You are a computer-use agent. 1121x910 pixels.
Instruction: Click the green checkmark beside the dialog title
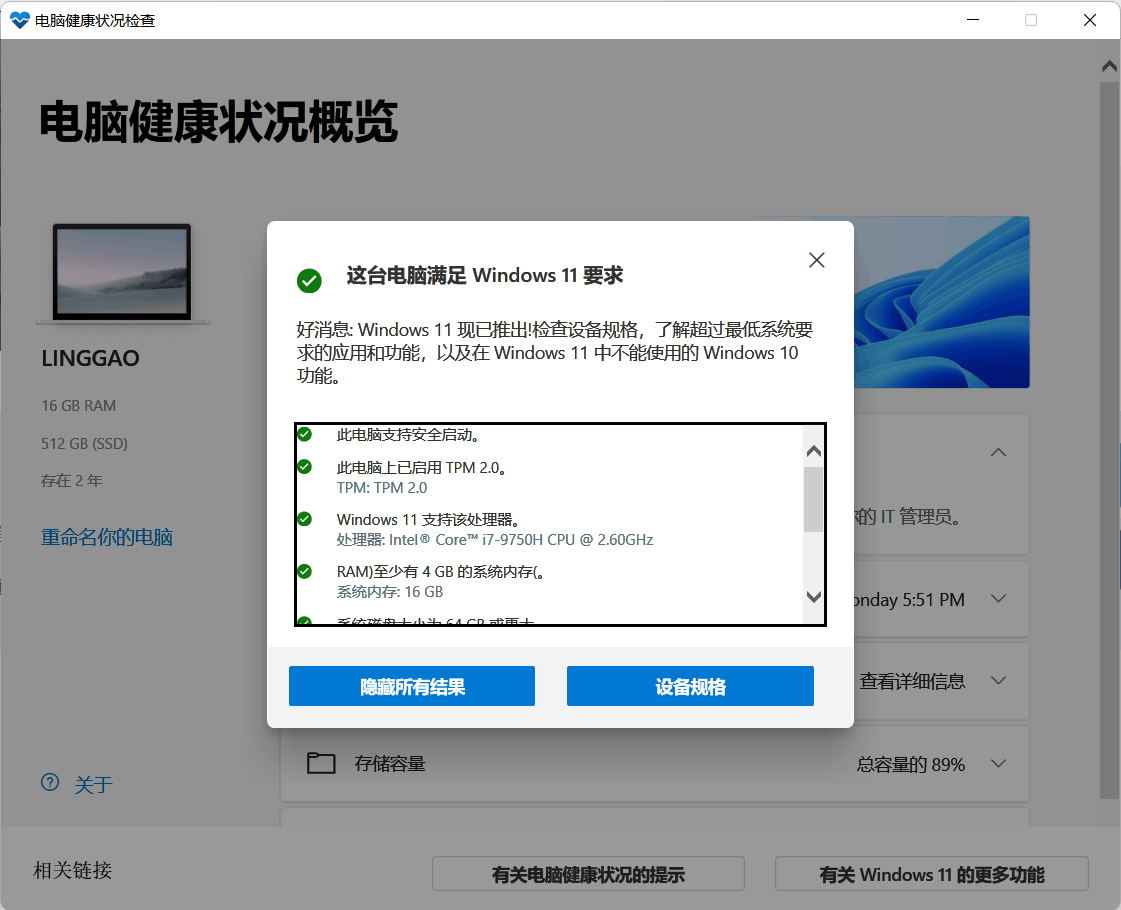pos(309,280)
